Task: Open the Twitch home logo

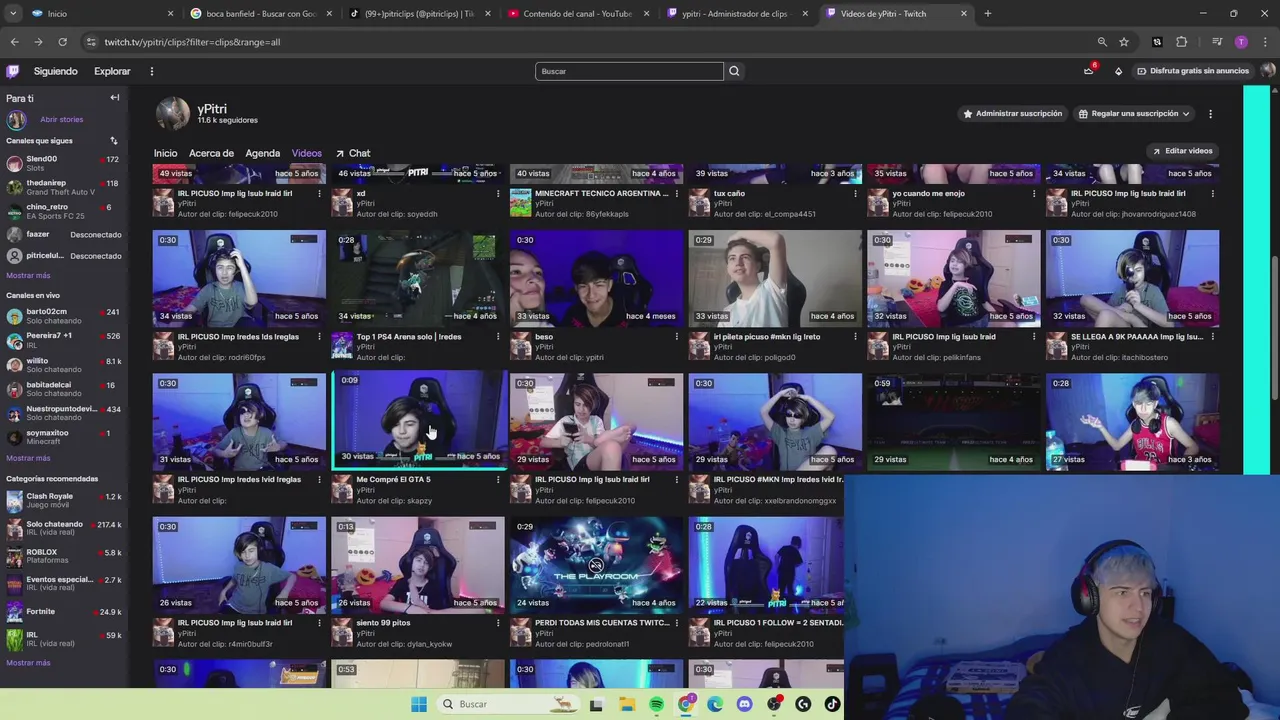Action: pyautogui.click(x=12, y=71)
